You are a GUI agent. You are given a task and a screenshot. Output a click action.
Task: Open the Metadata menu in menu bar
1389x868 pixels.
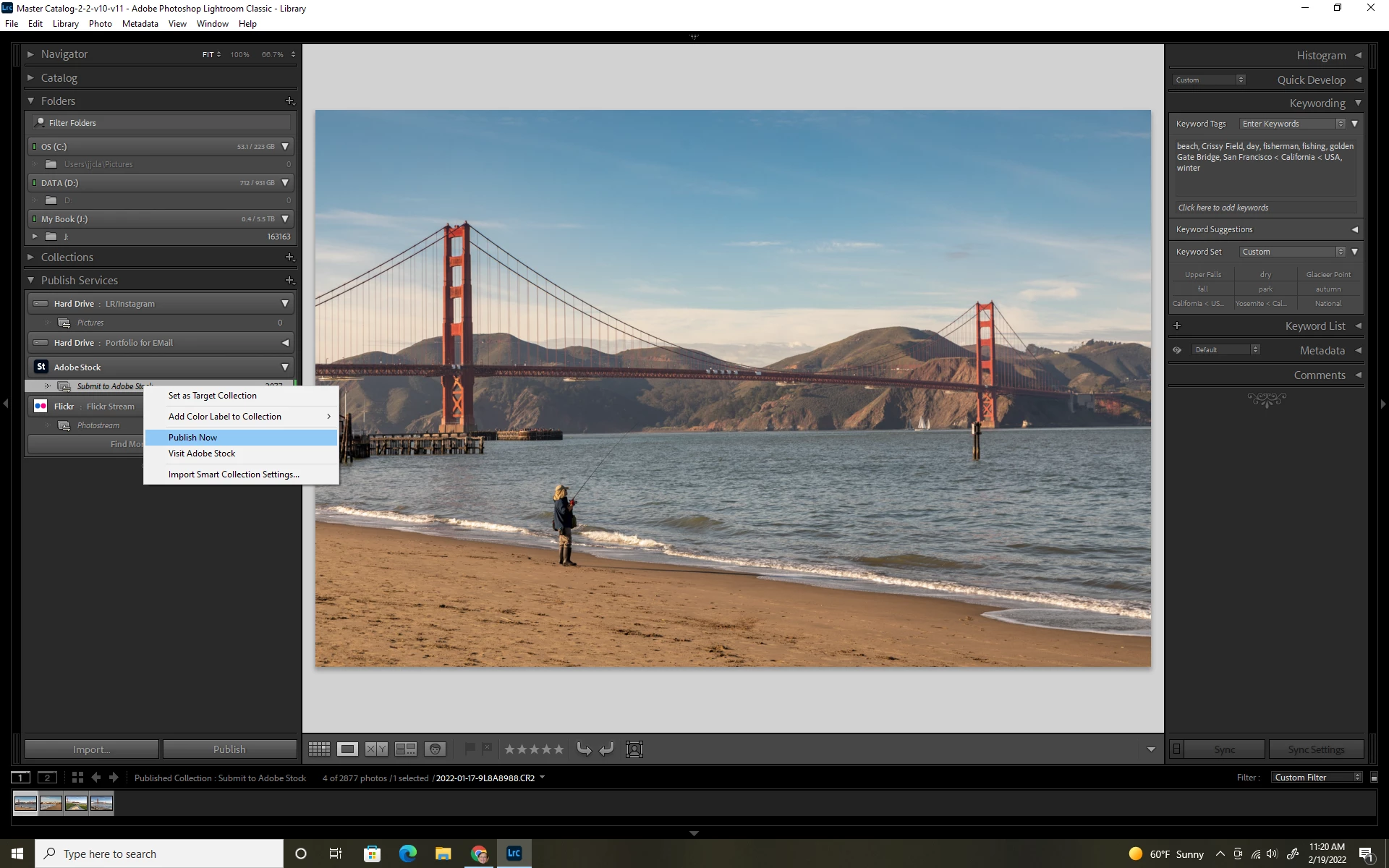tap(140, 24)
